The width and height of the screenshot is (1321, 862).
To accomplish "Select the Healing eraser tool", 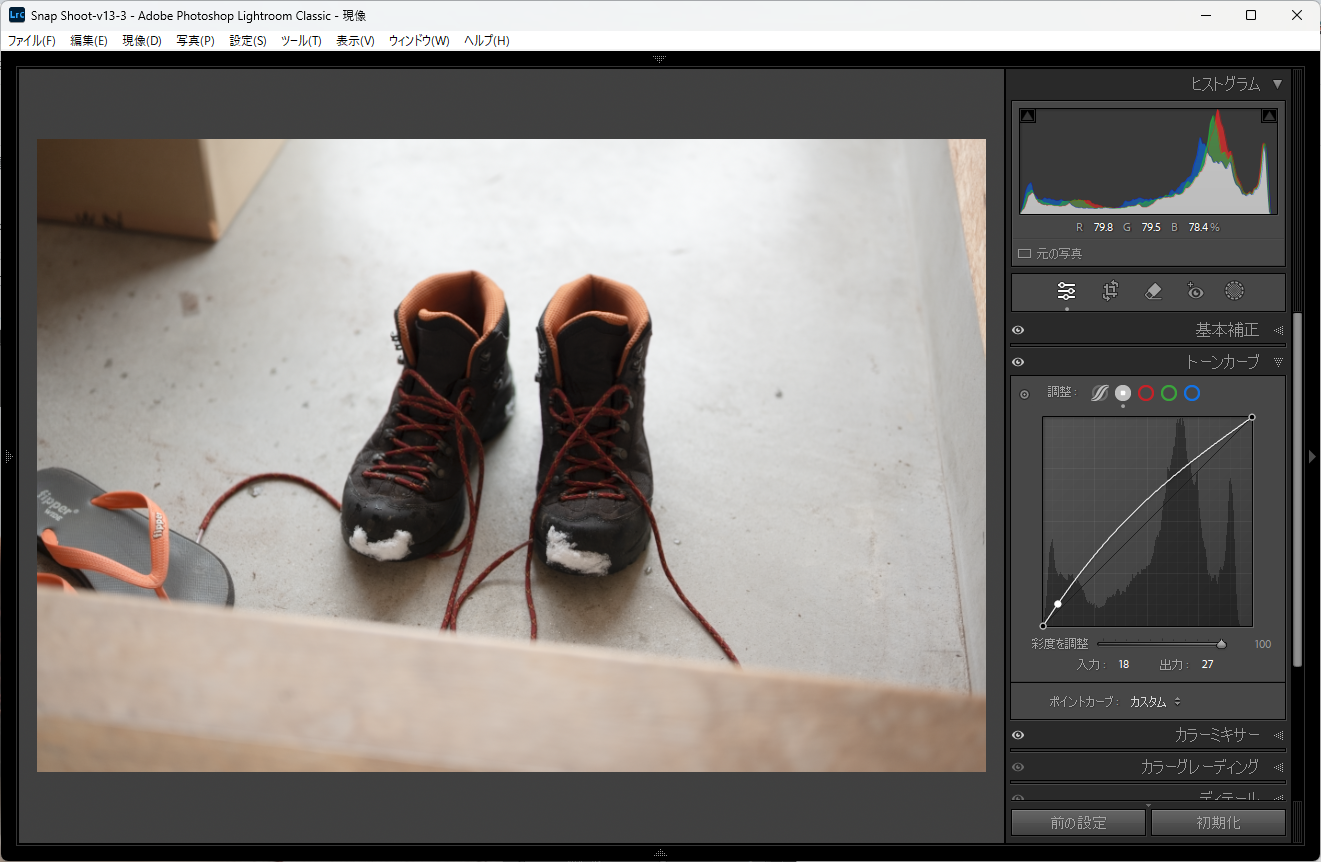I will coord(1152,291).
